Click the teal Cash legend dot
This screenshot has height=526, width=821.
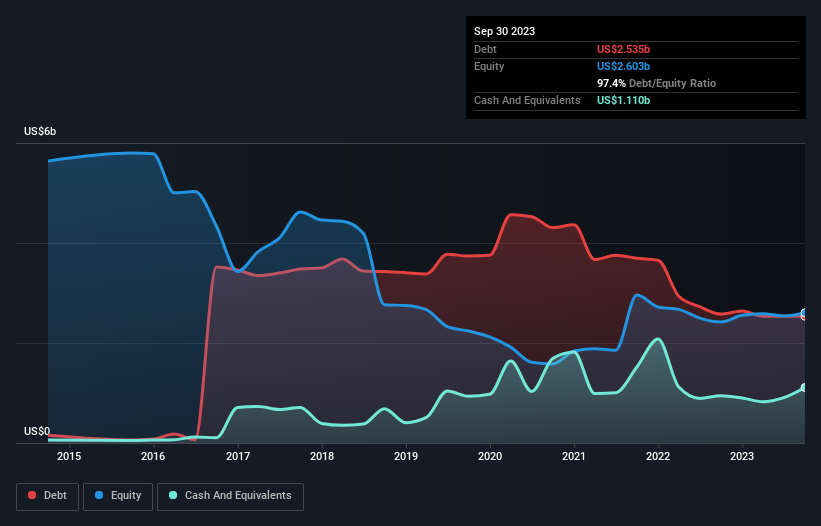pyautogui.click(x=173, y=495)
